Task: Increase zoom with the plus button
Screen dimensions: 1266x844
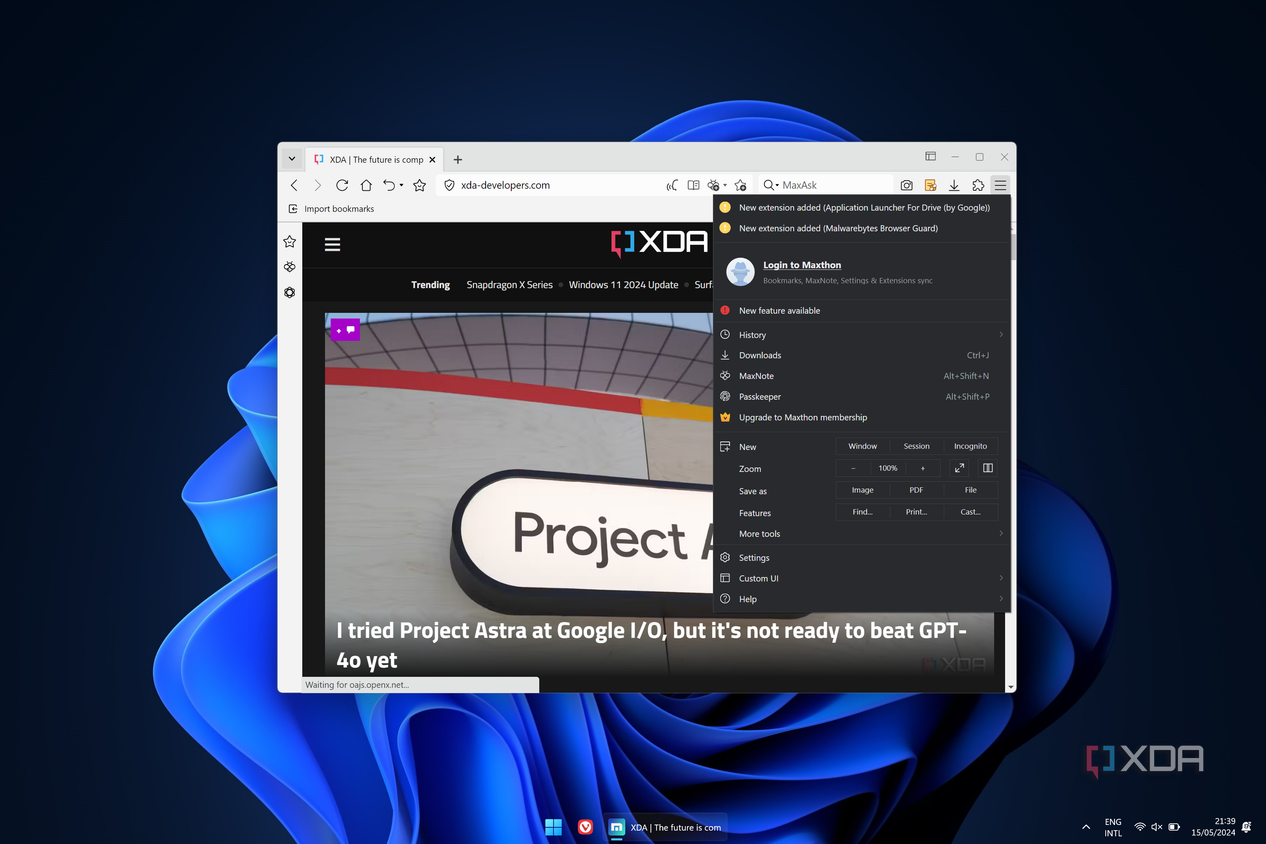Action: click(x=923, y=468)
